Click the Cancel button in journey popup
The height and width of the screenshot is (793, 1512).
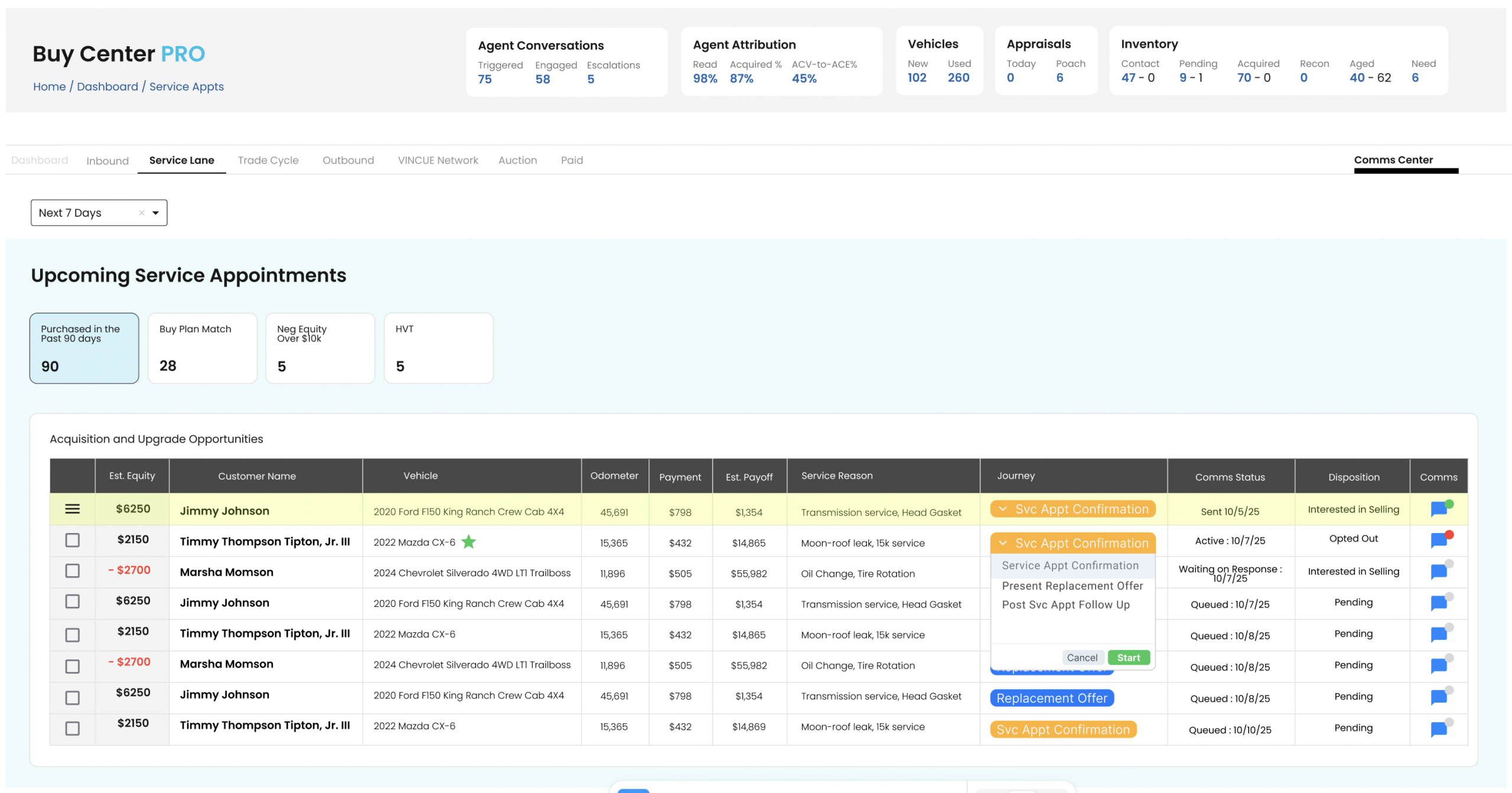1081,658
